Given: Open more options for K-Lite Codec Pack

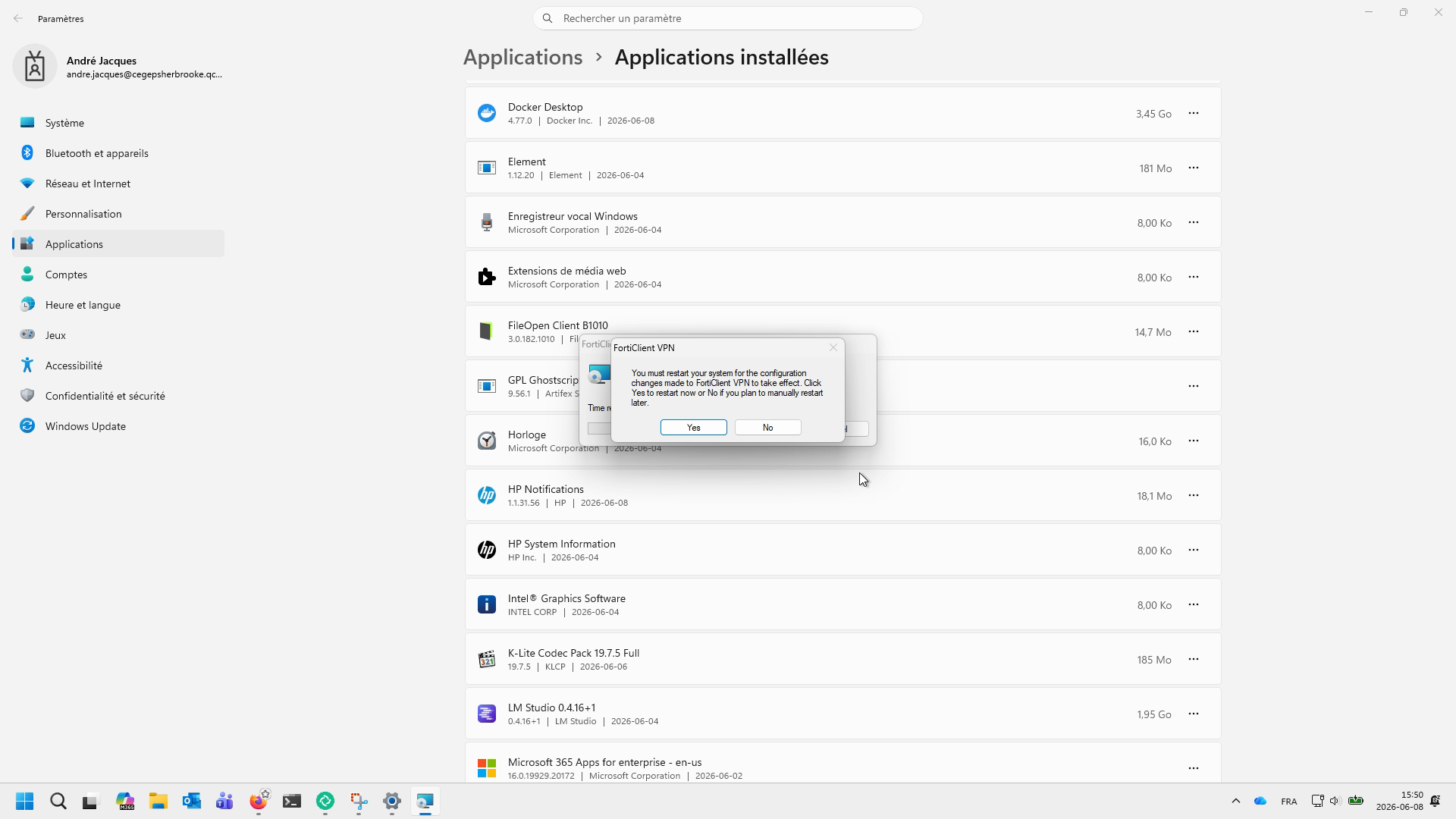Looking at the screenshot, I should (1194, 659).
